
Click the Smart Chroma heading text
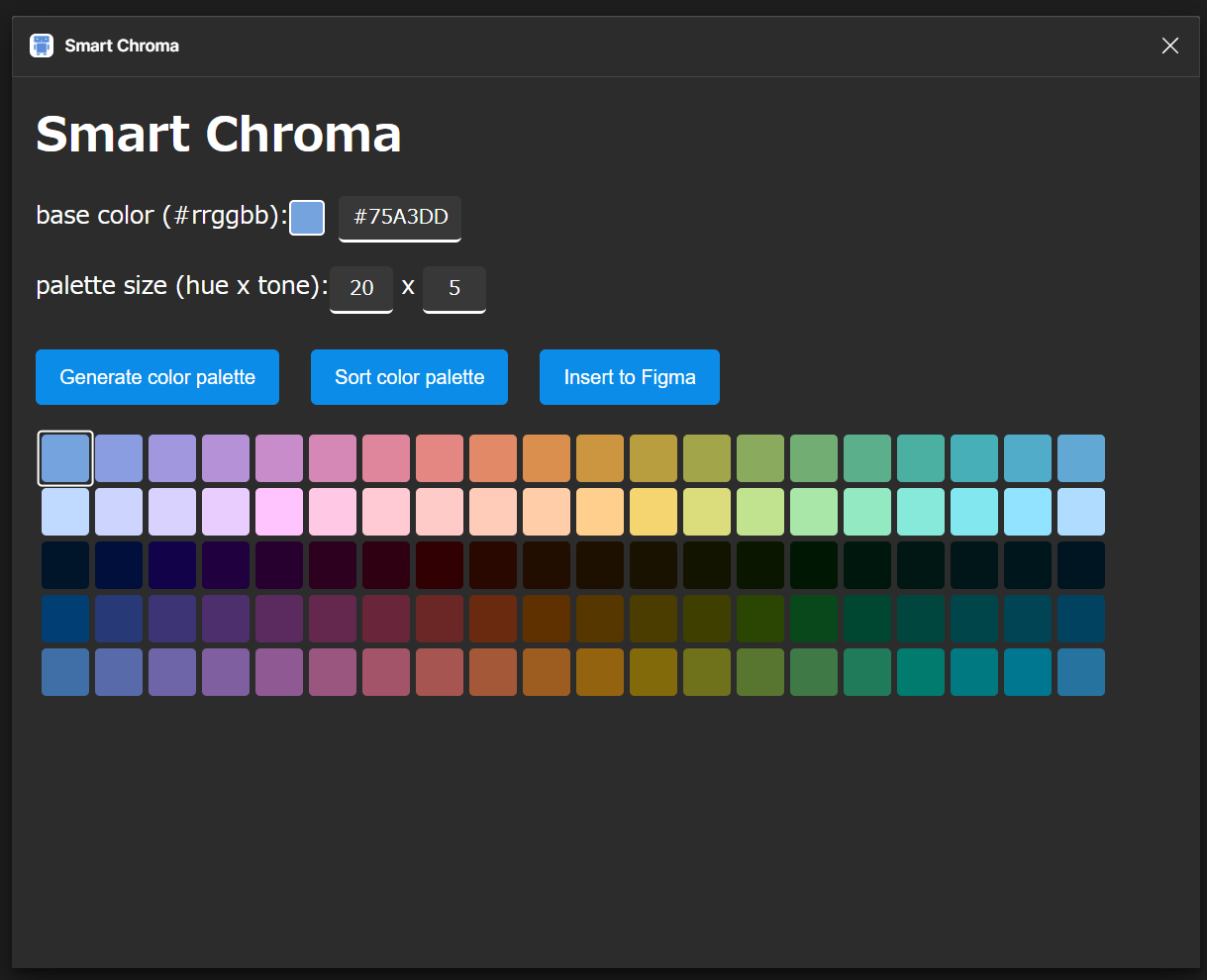coord(218,134)
